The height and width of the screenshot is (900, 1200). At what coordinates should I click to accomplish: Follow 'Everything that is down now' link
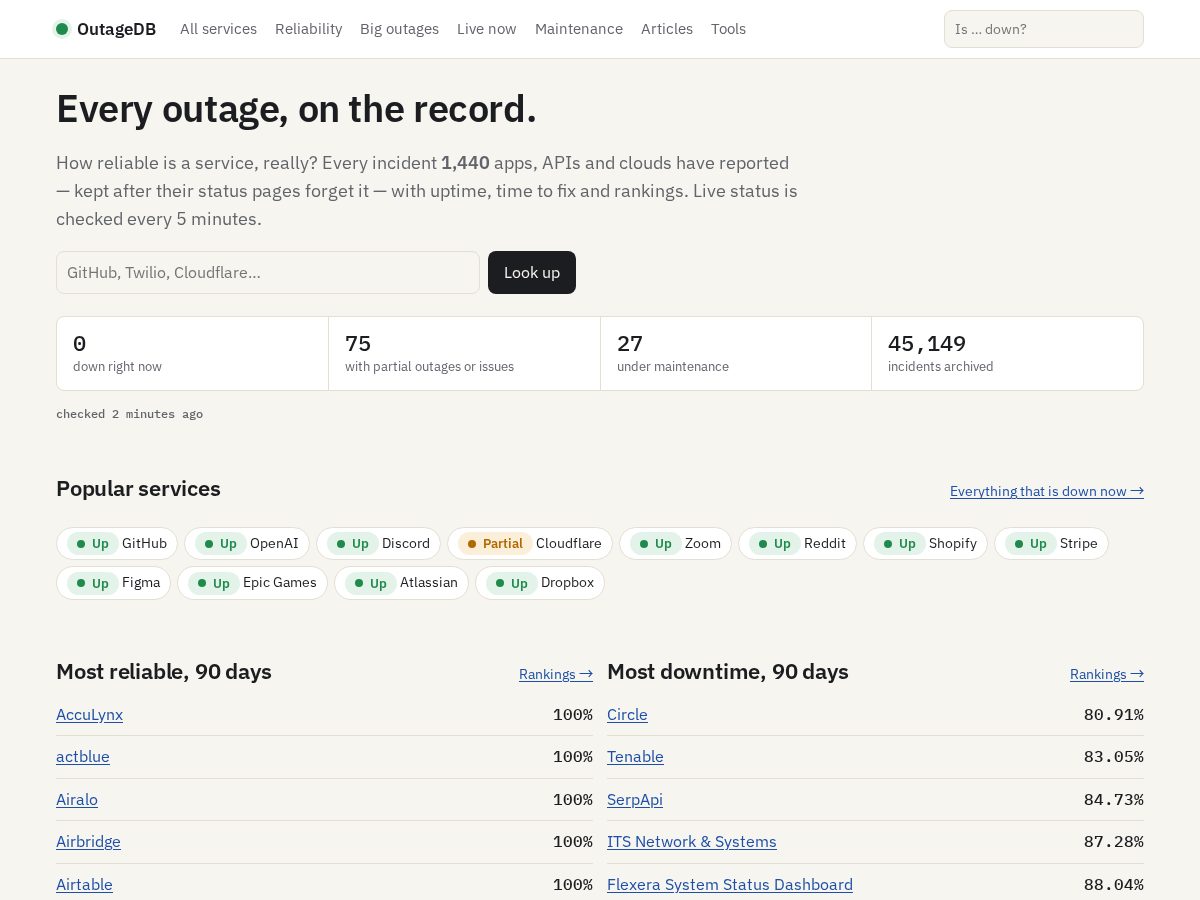1047,491
